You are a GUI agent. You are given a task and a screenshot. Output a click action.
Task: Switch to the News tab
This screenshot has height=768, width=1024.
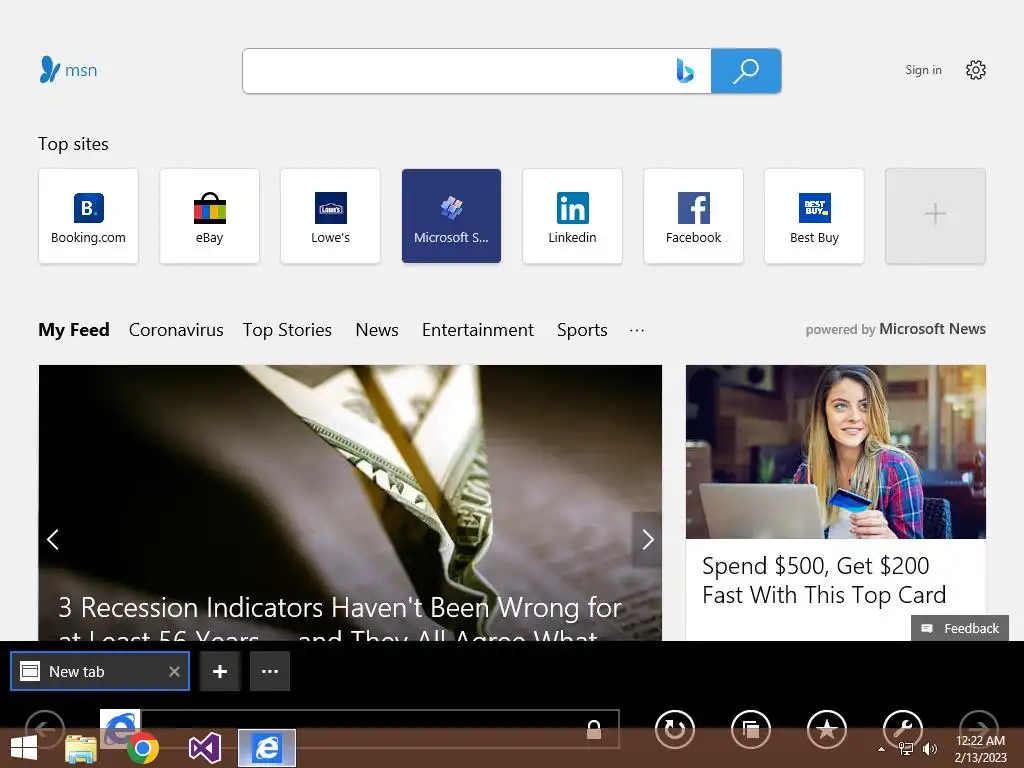pos(377,330)
